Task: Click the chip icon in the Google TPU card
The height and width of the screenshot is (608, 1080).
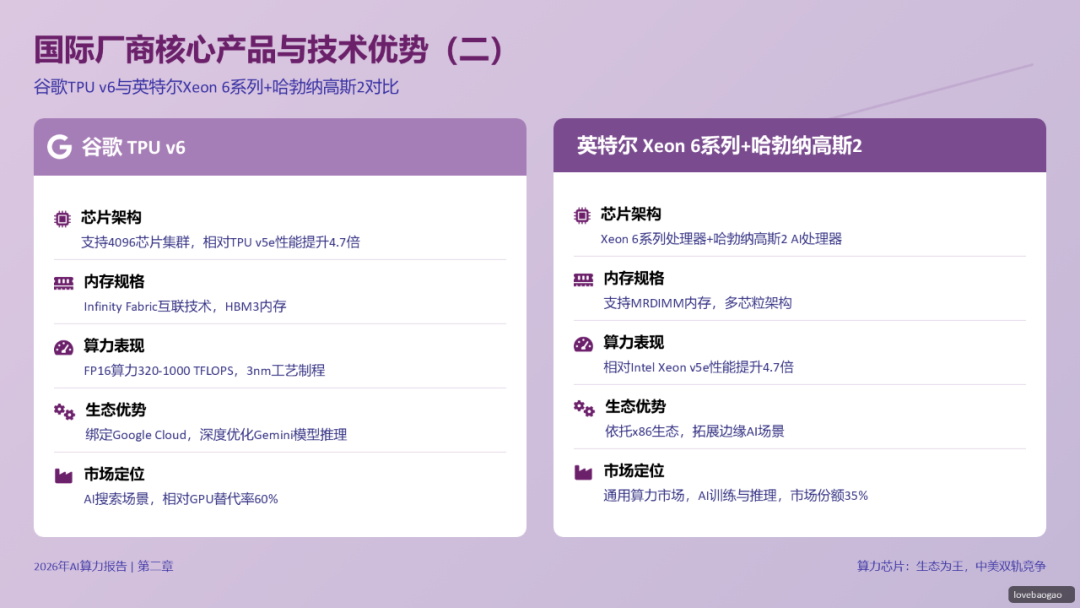Action: (62, 218)
